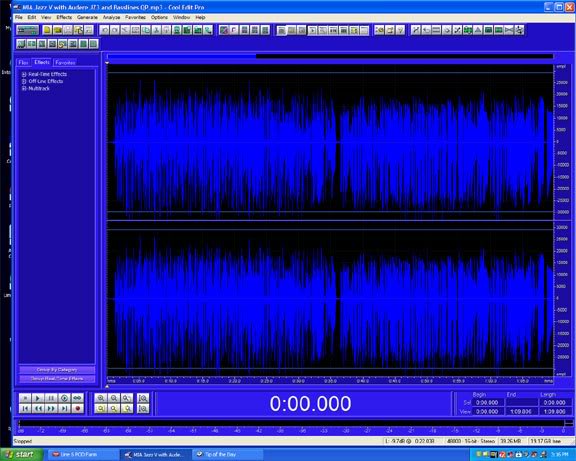
Task: Click the Go to End transport button
Action: pos(64,408)
